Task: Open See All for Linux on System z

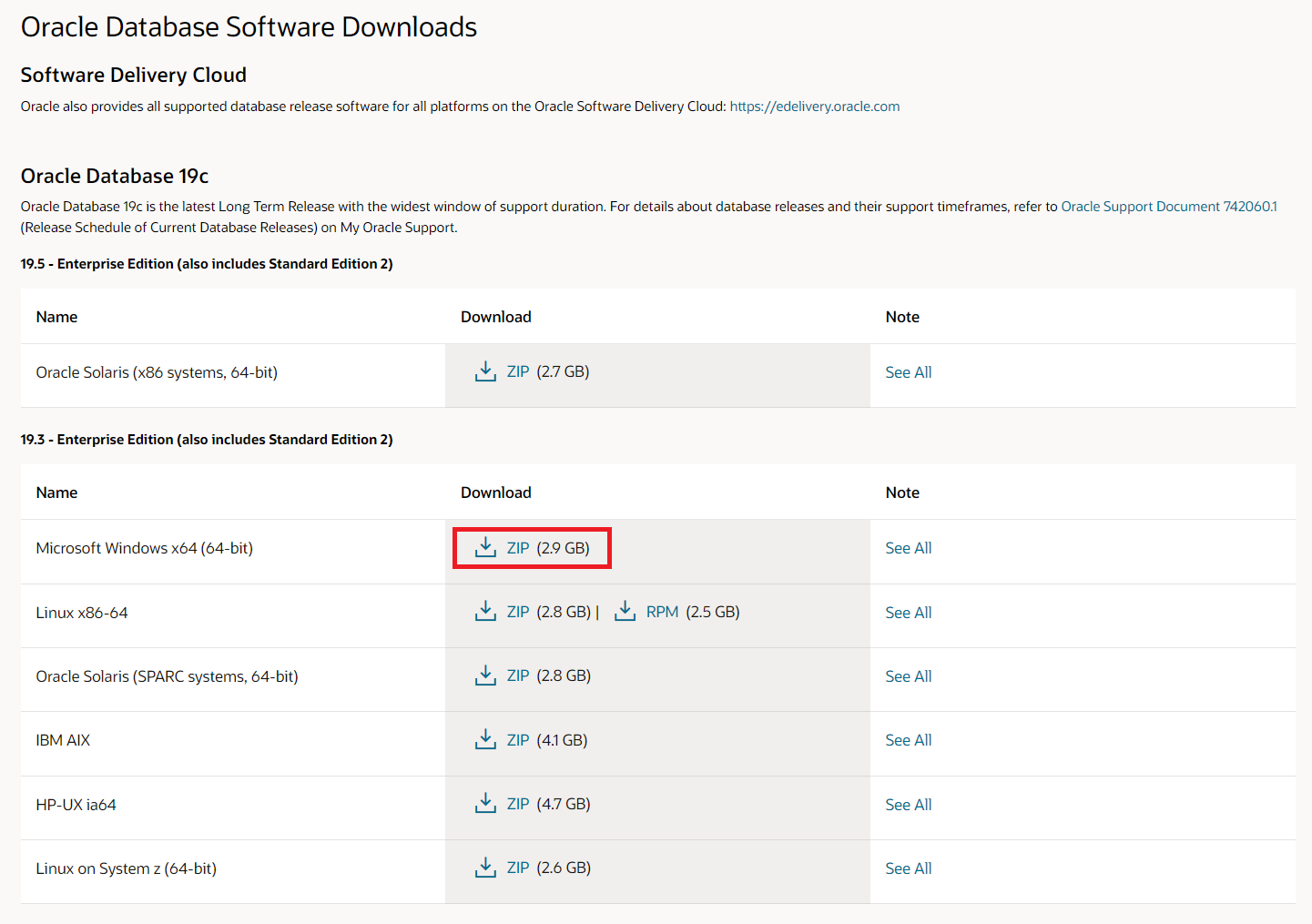Action: (909, 868)
